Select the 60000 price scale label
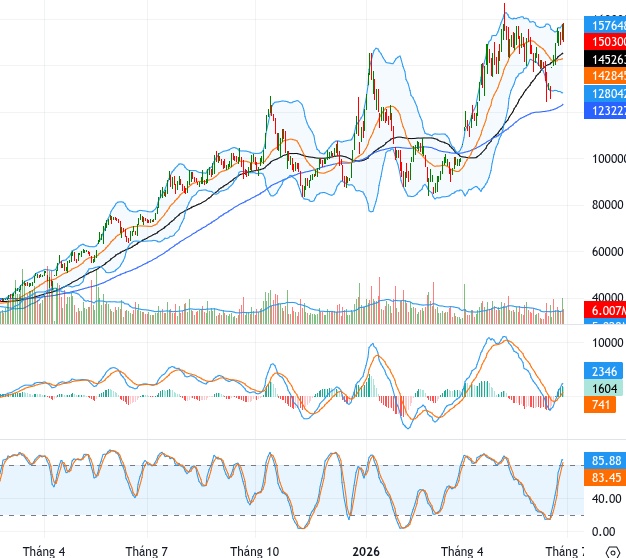 607,251
